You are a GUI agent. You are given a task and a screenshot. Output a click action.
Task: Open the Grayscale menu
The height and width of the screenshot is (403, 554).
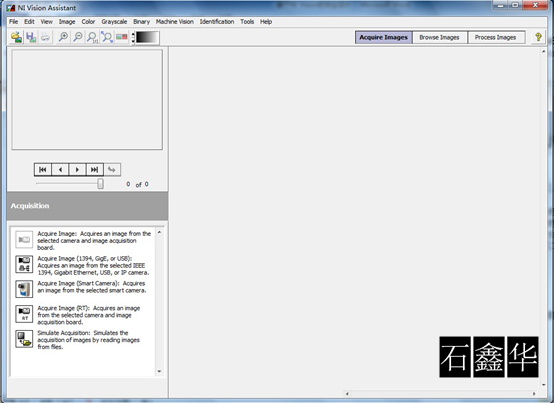[x=114, y=22]
